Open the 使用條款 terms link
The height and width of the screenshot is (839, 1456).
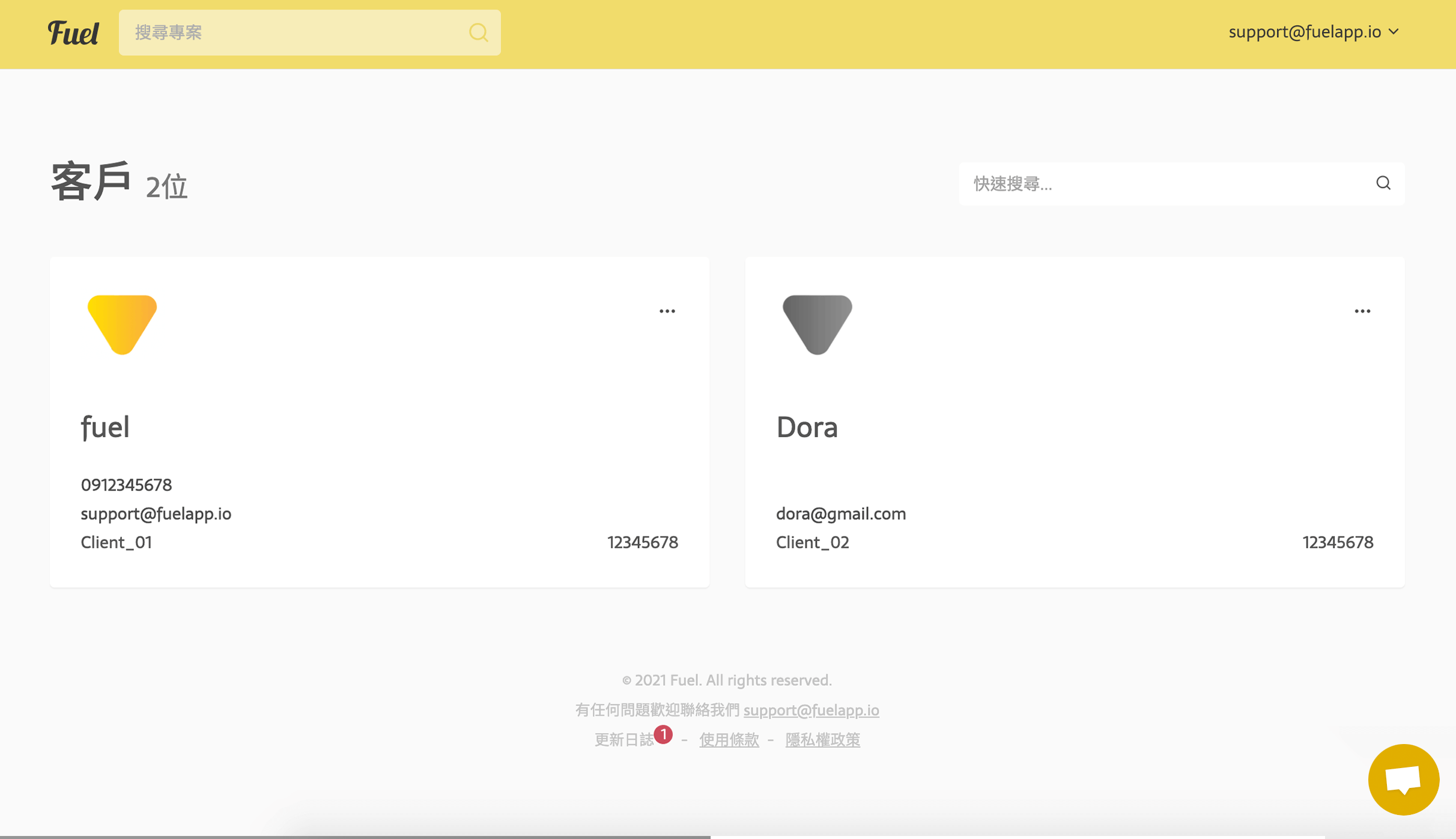coord(729,740)
